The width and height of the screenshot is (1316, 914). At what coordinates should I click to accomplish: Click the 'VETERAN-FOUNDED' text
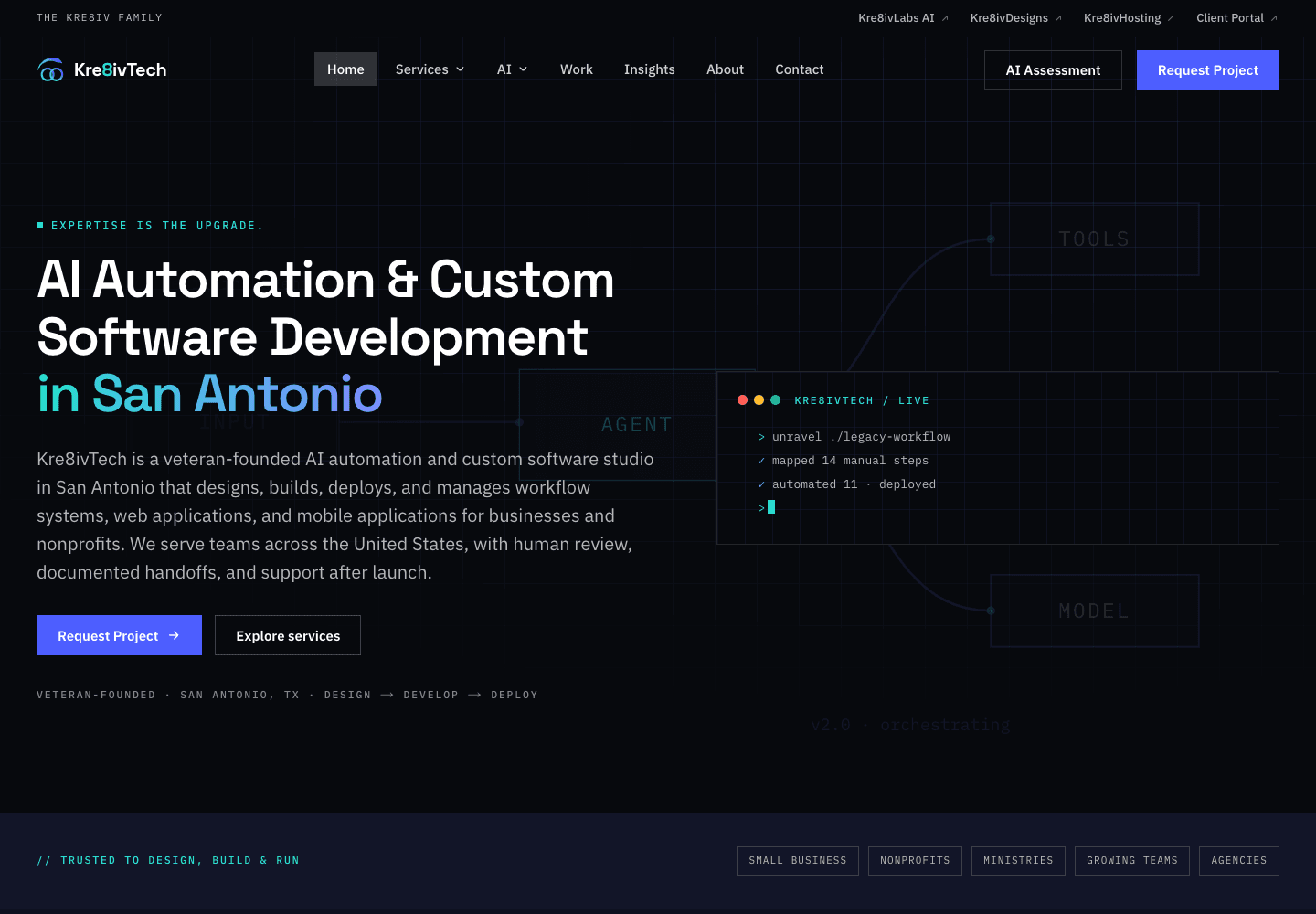coord(96,696)
